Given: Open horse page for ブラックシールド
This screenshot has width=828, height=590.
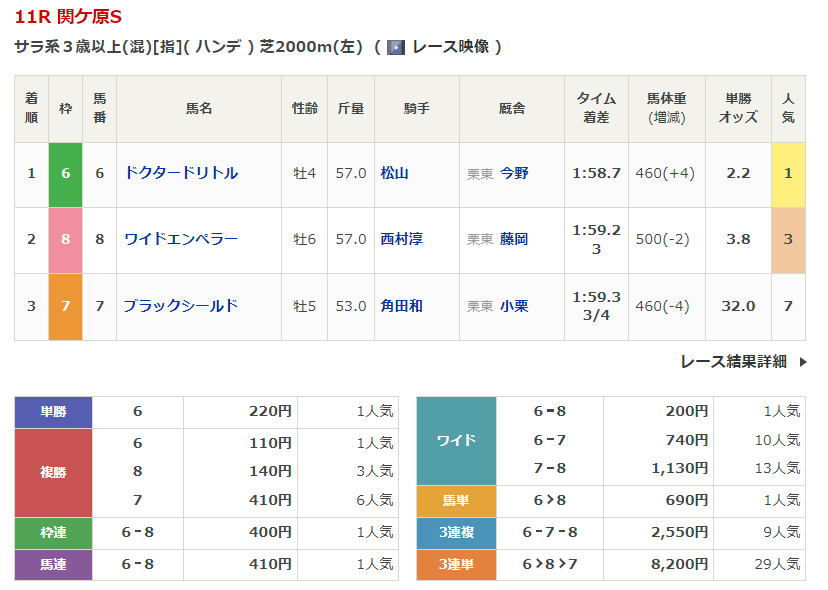Looking at the screenshot, I should tap(181, 306).
